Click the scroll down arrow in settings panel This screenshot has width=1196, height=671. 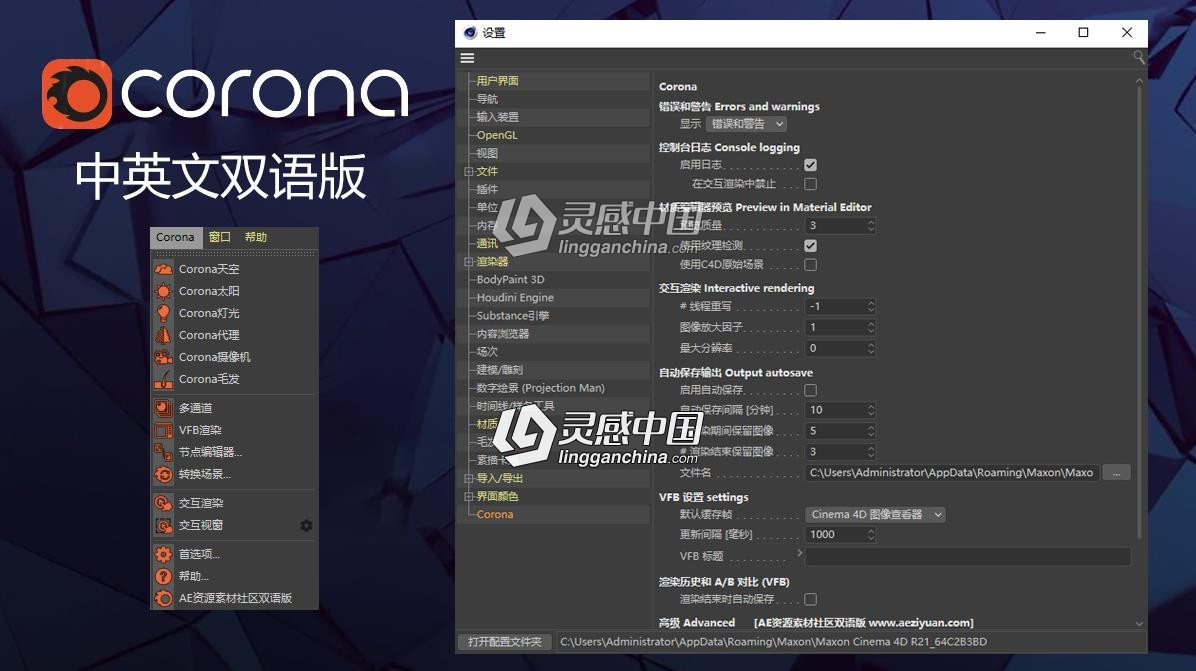[1139, 624]
